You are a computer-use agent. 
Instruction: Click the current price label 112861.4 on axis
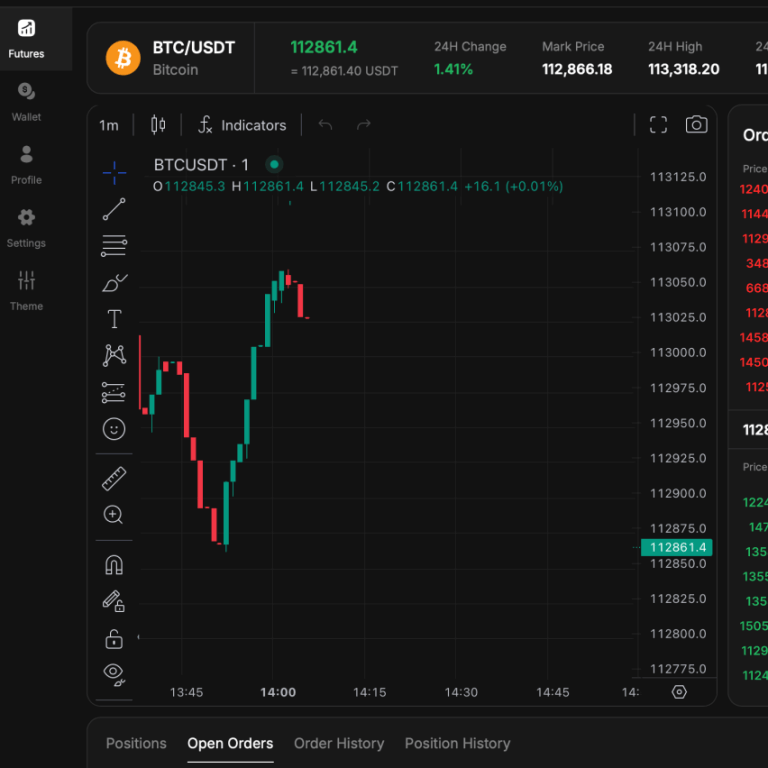[x=677, y=547]
